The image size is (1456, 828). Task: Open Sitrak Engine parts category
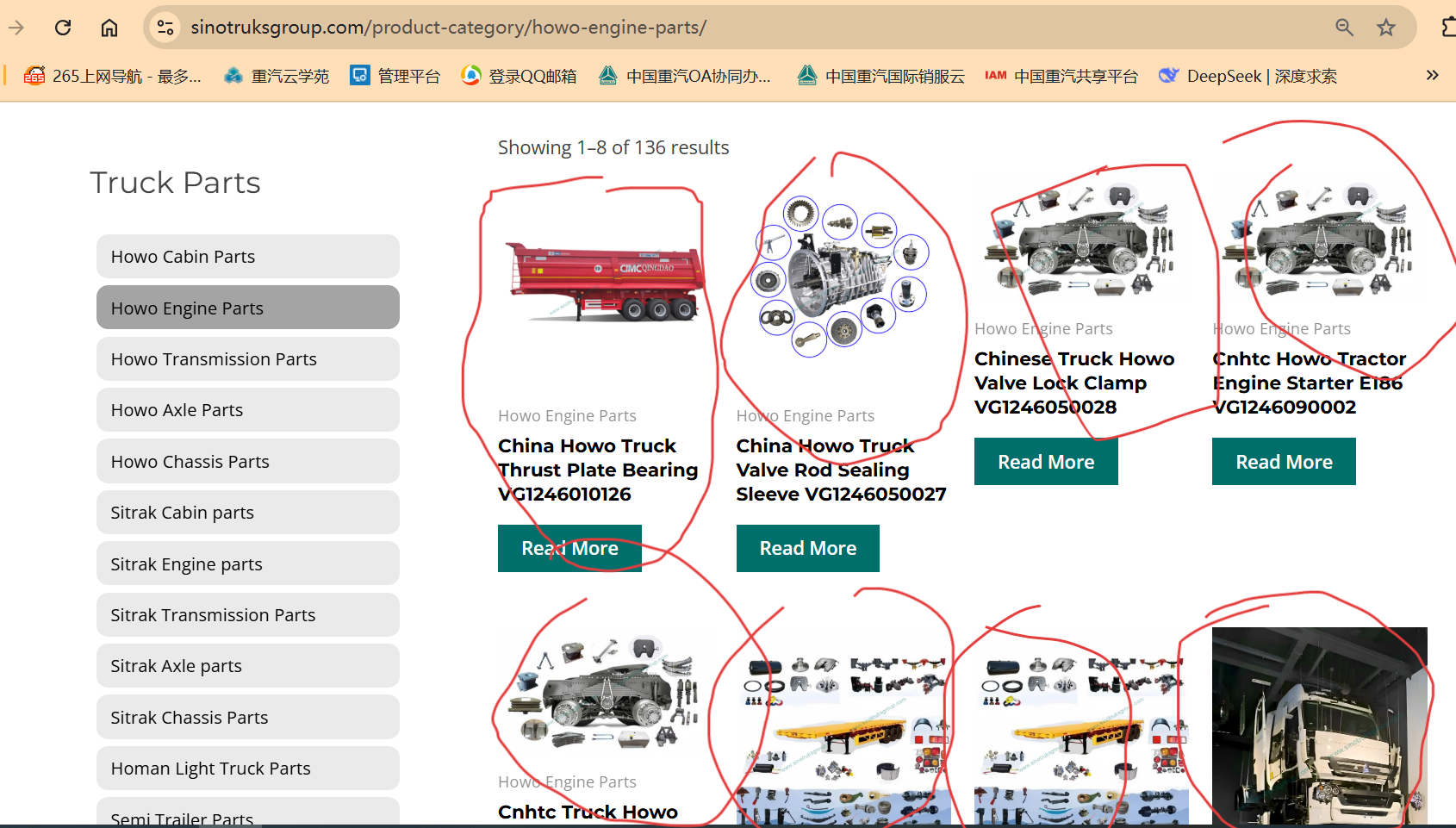point(248,563)
